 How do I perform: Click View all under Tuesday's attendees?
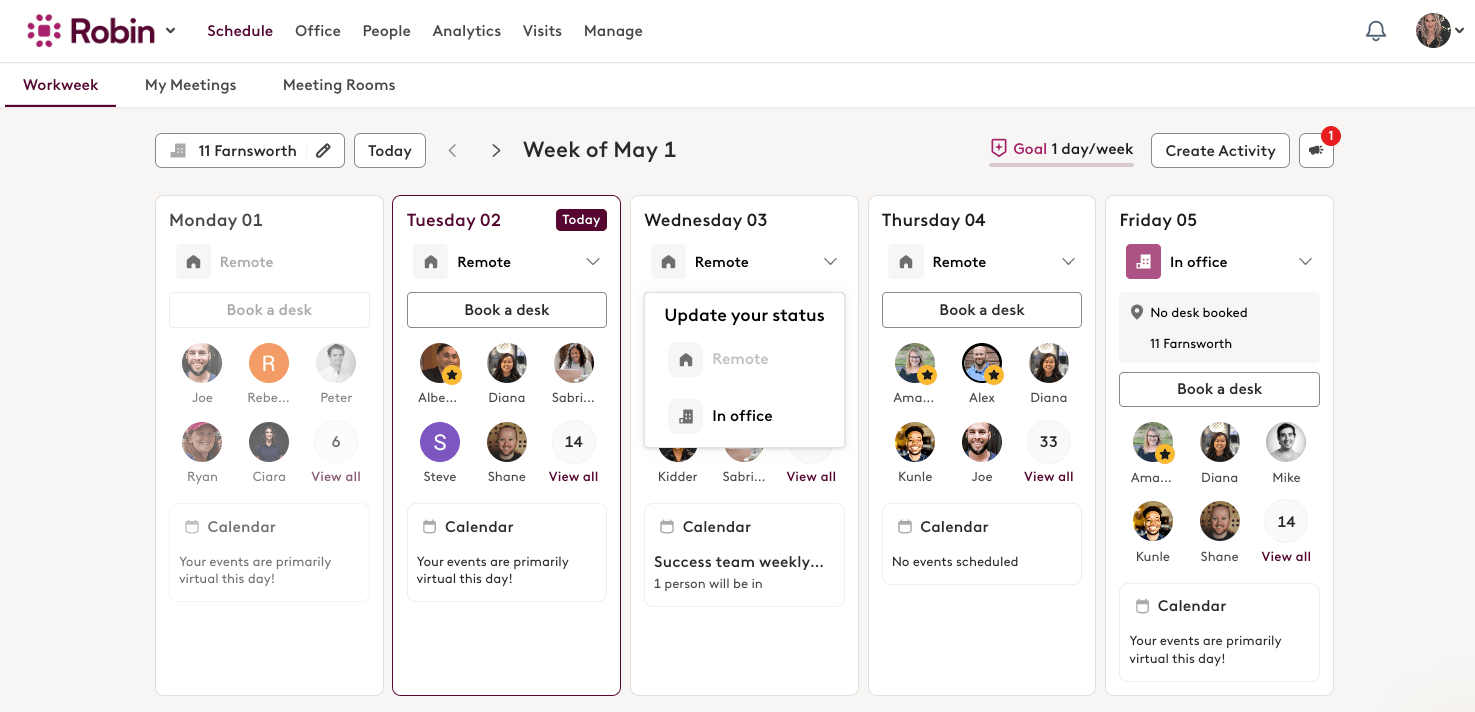click(573, 477)
